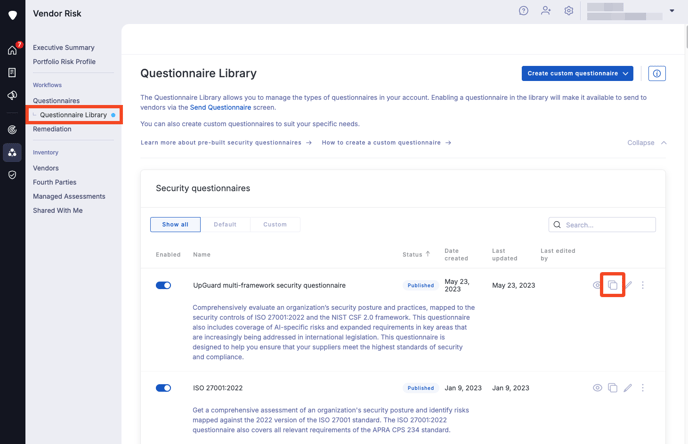Open Questionnaire Library in the sidebar
688x444 pixels.
click(x=74, y=115)
